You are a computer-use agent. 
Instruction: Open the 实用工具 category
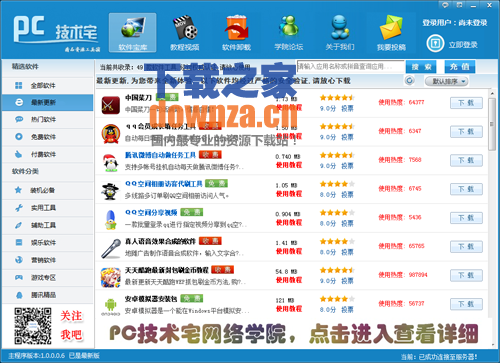tap(47, 208)
